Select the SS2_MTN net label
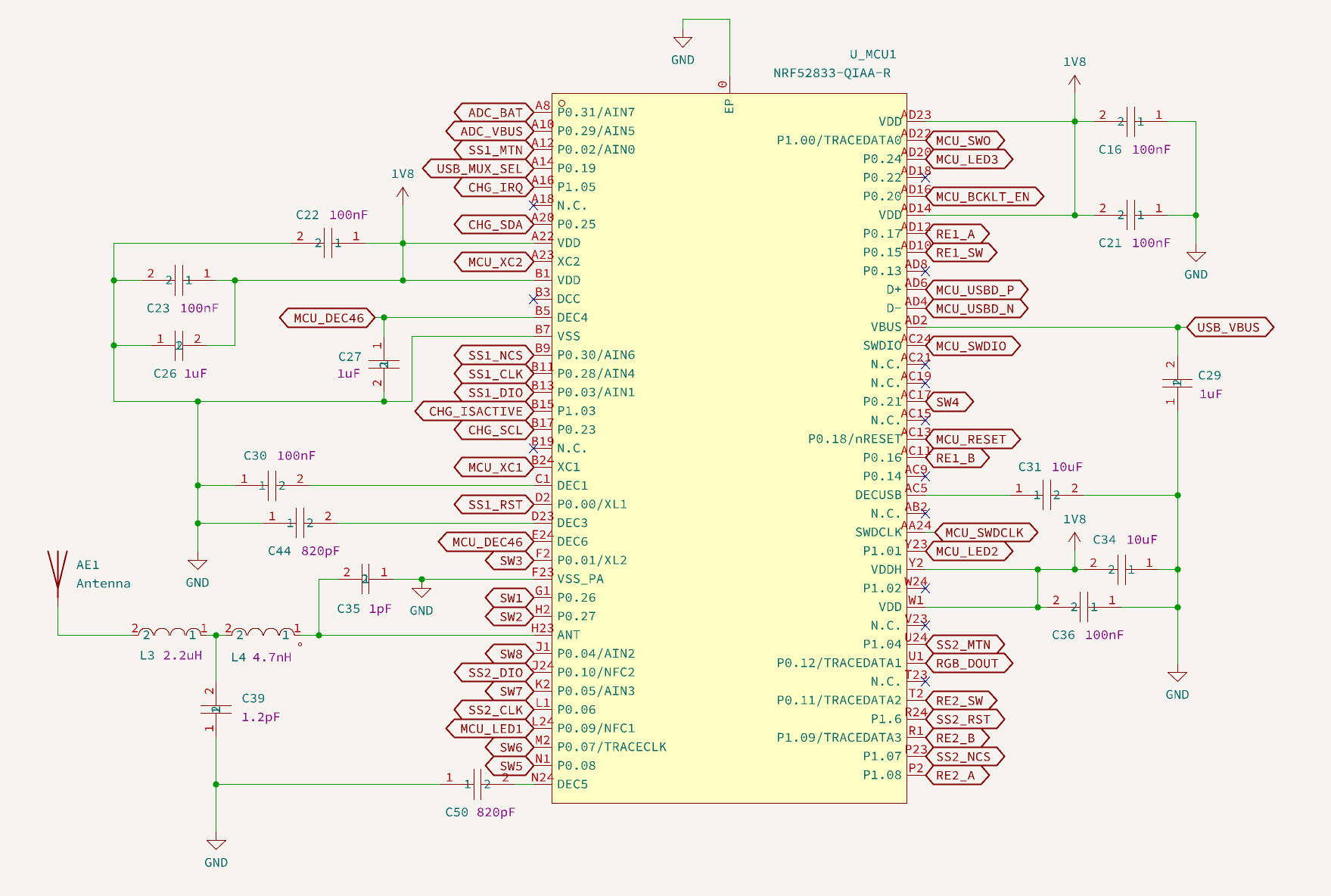 coord(966,644)
